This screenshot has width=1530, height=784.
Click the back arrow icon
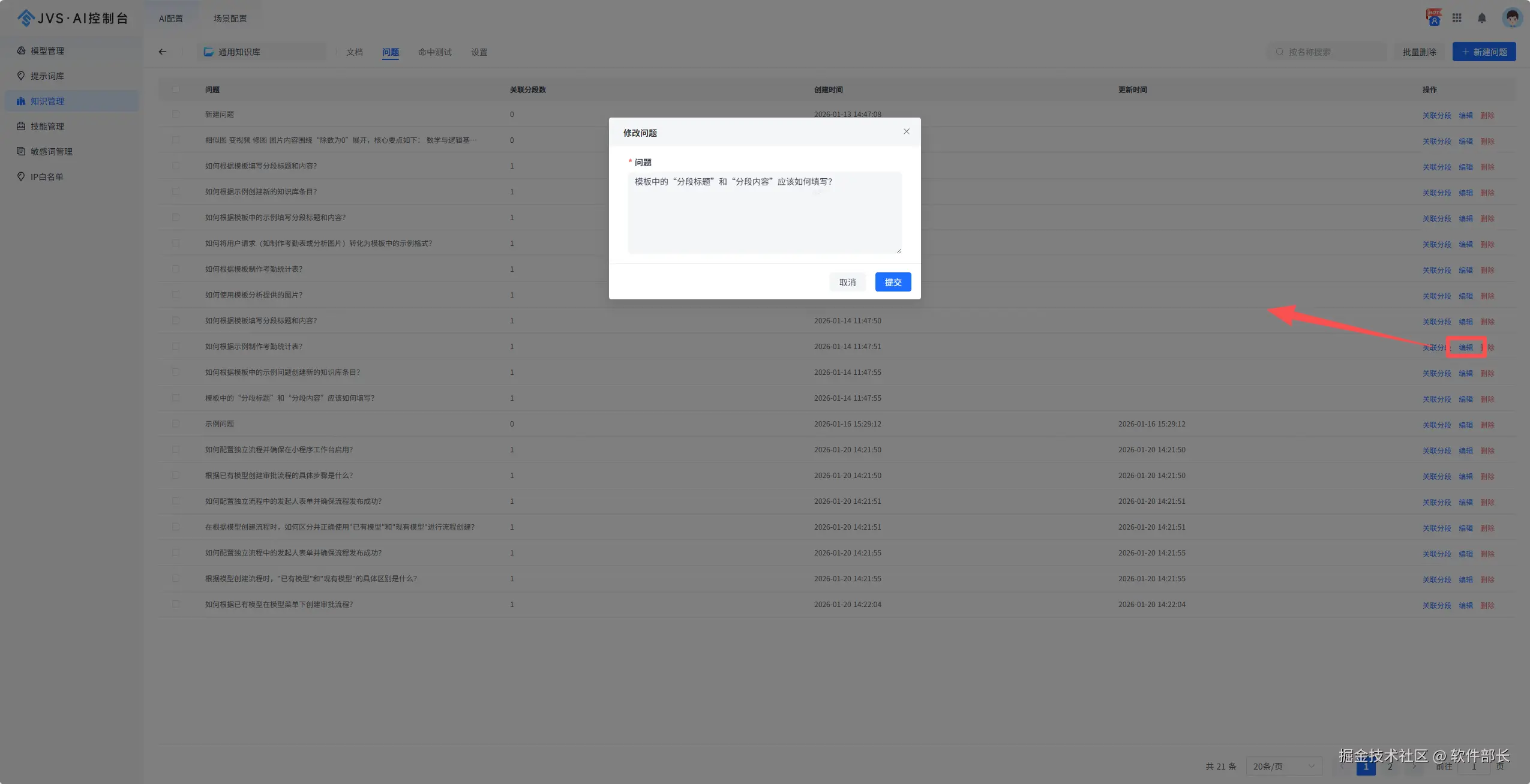pos(163,52)
